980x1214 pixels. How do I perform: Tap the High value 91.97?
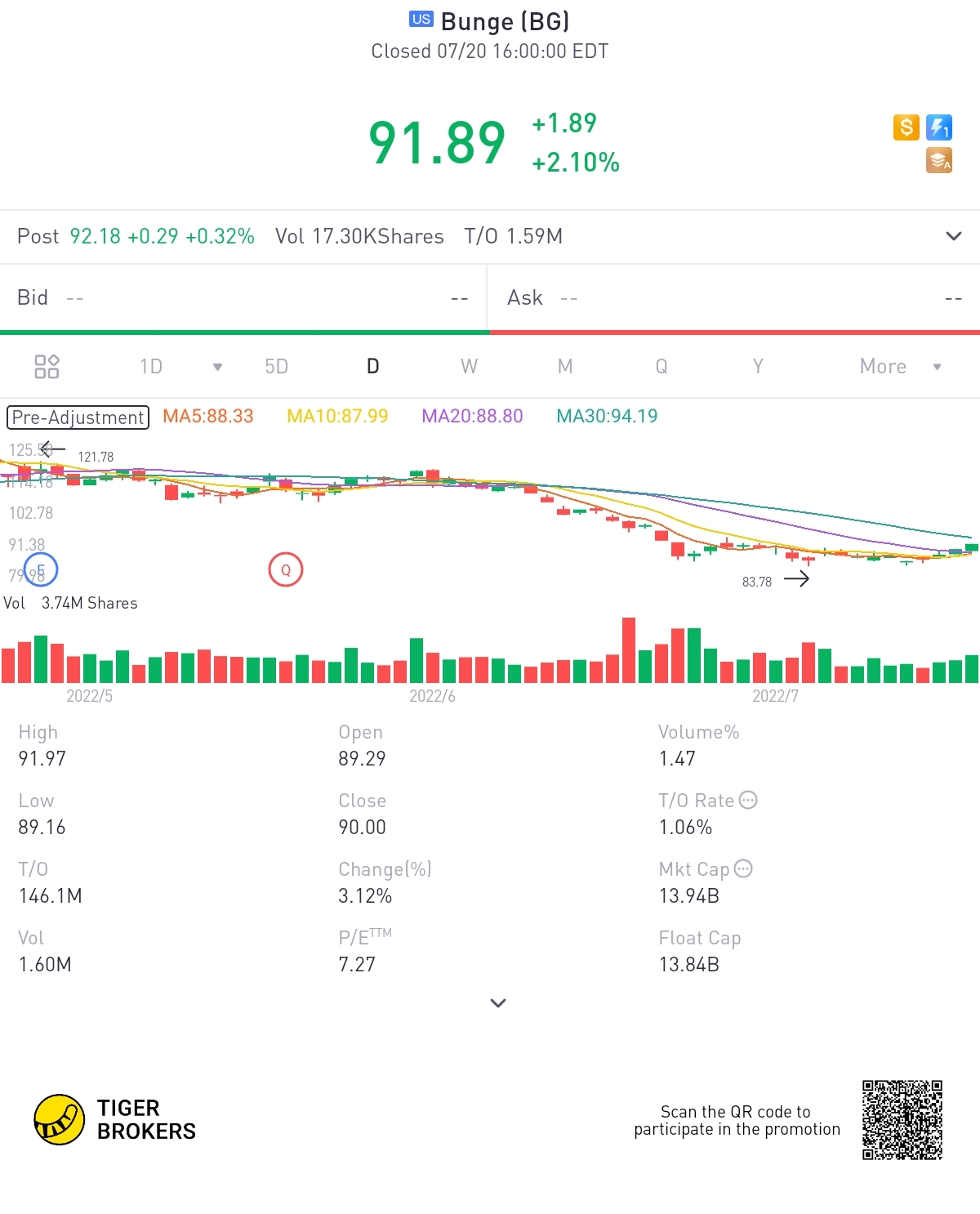coord(42,758)
